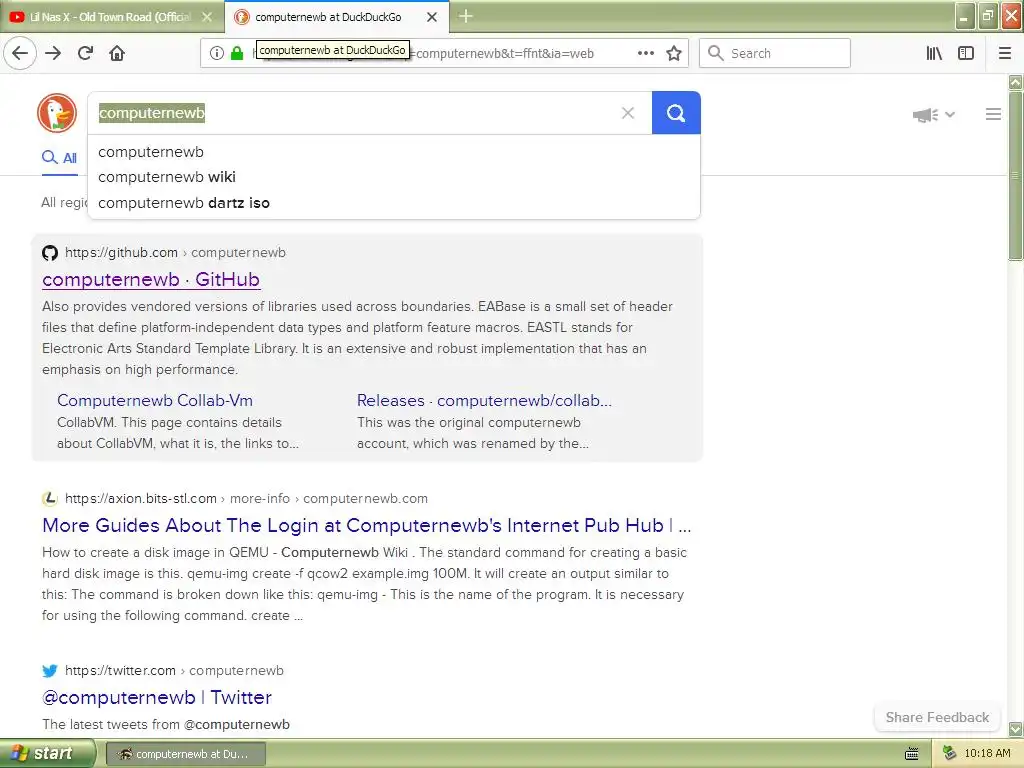The height and width of the screenshot is (768, 1024).
Task: Click the Twitter bird favicon
Action: point(50,671)
